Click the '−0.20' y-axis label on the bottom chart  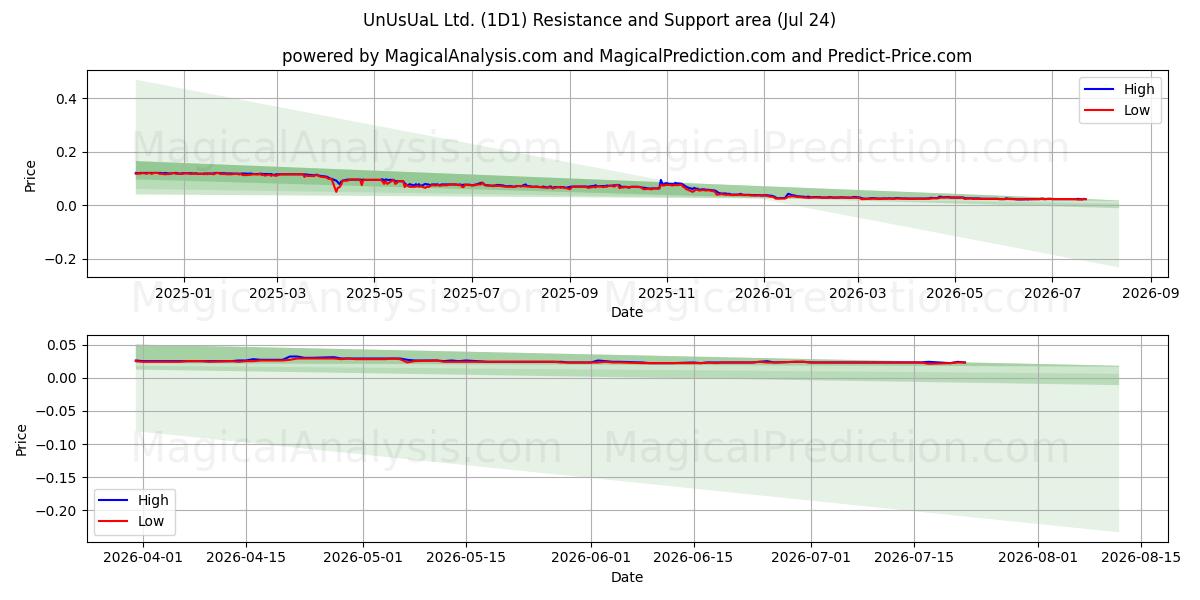pos(58,511)
